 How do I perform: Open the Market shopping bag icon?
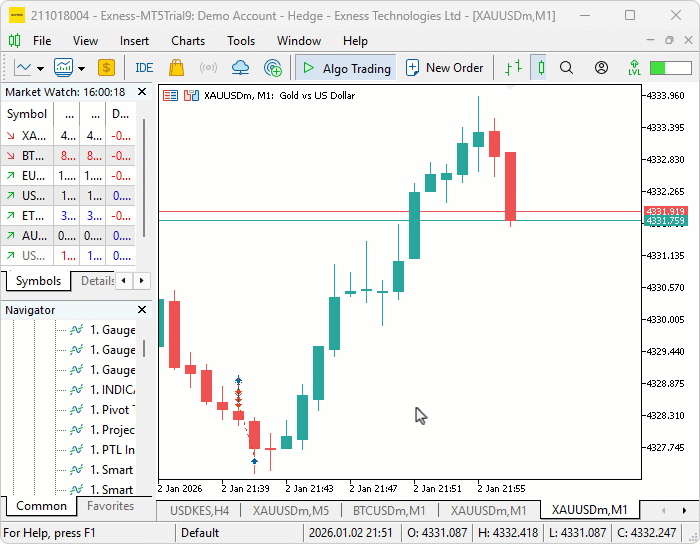(176, 68)
